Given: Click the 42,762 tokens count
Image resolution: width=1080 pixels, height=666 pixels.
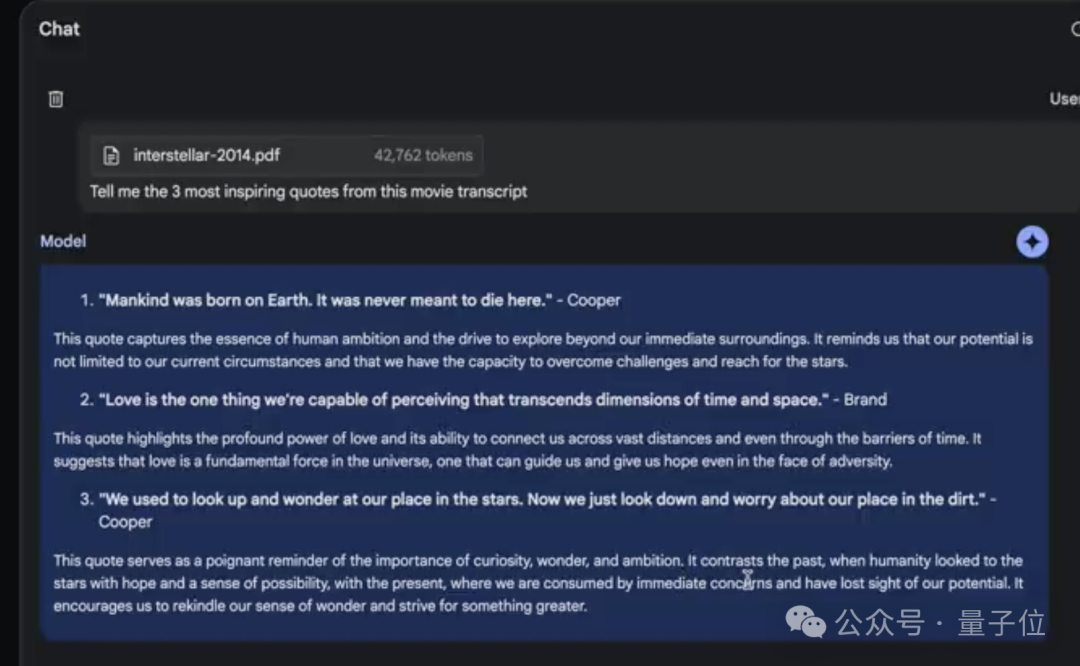Looking at the screenshot, I should click(423, 155).
